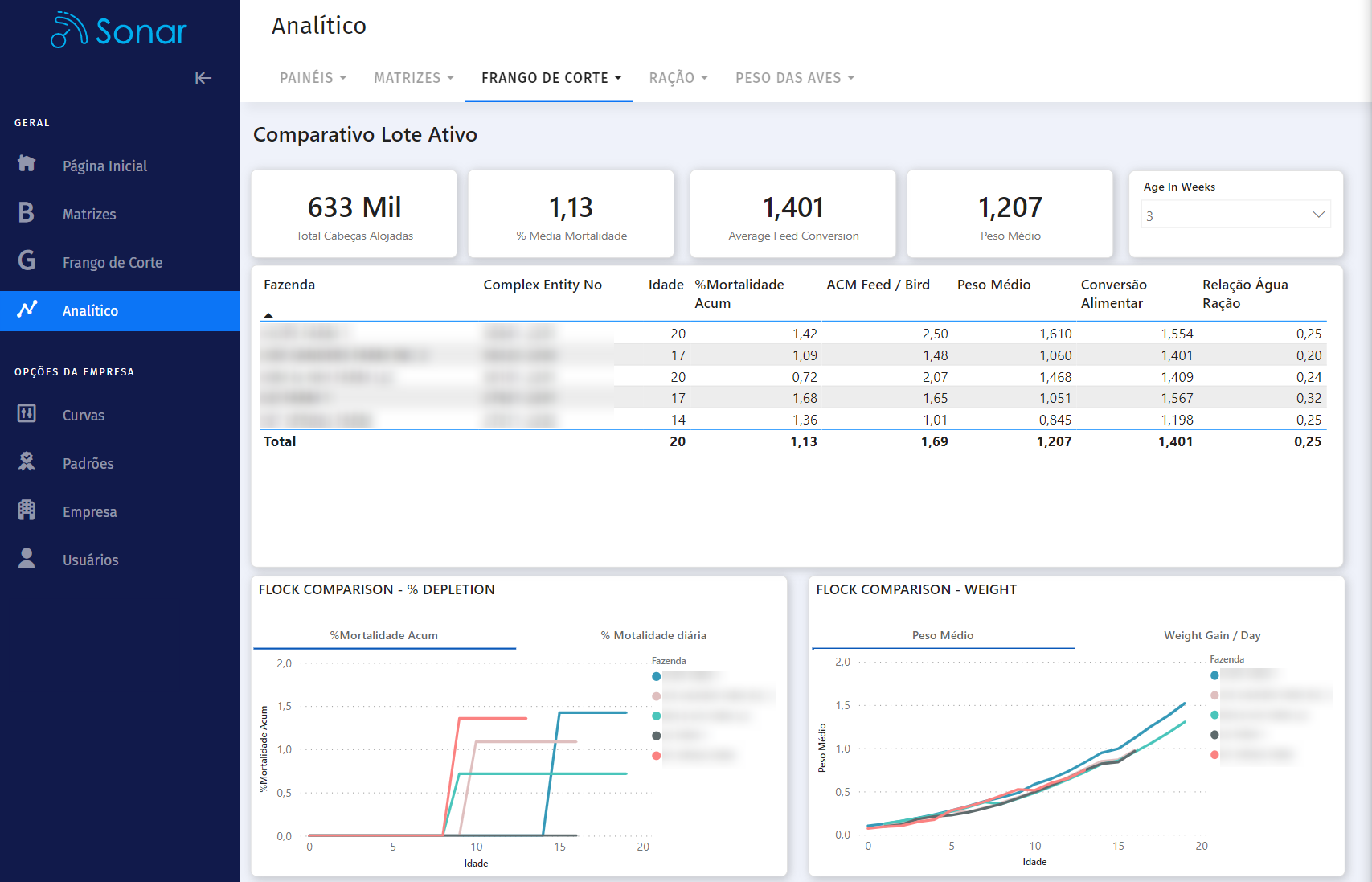Image resolution: width=1372 pixels, height=882 pixels.
Task: Select Analítico in the sidebar
Action: click(120, 310)
